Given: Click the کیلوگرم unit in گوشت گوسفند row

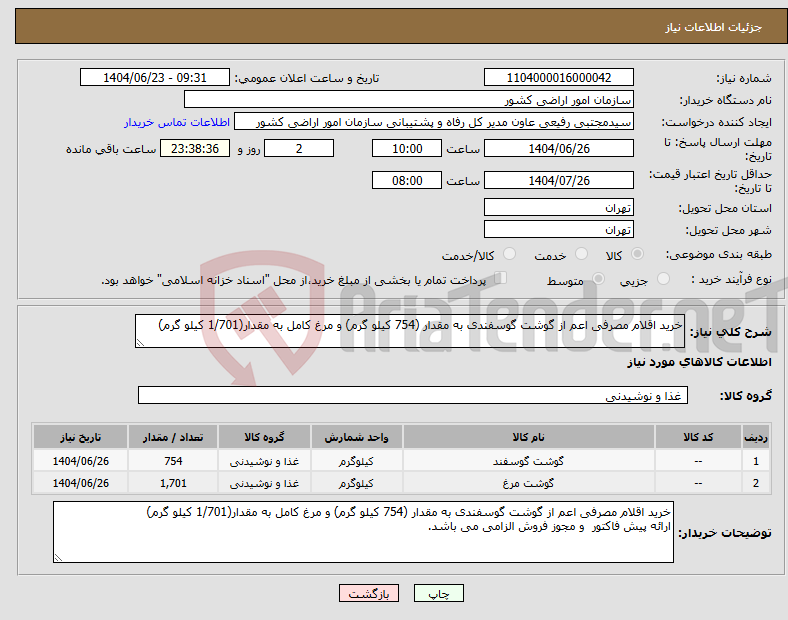Looking at the screenshot, I should pyautogui.click(x=356, y=461).
